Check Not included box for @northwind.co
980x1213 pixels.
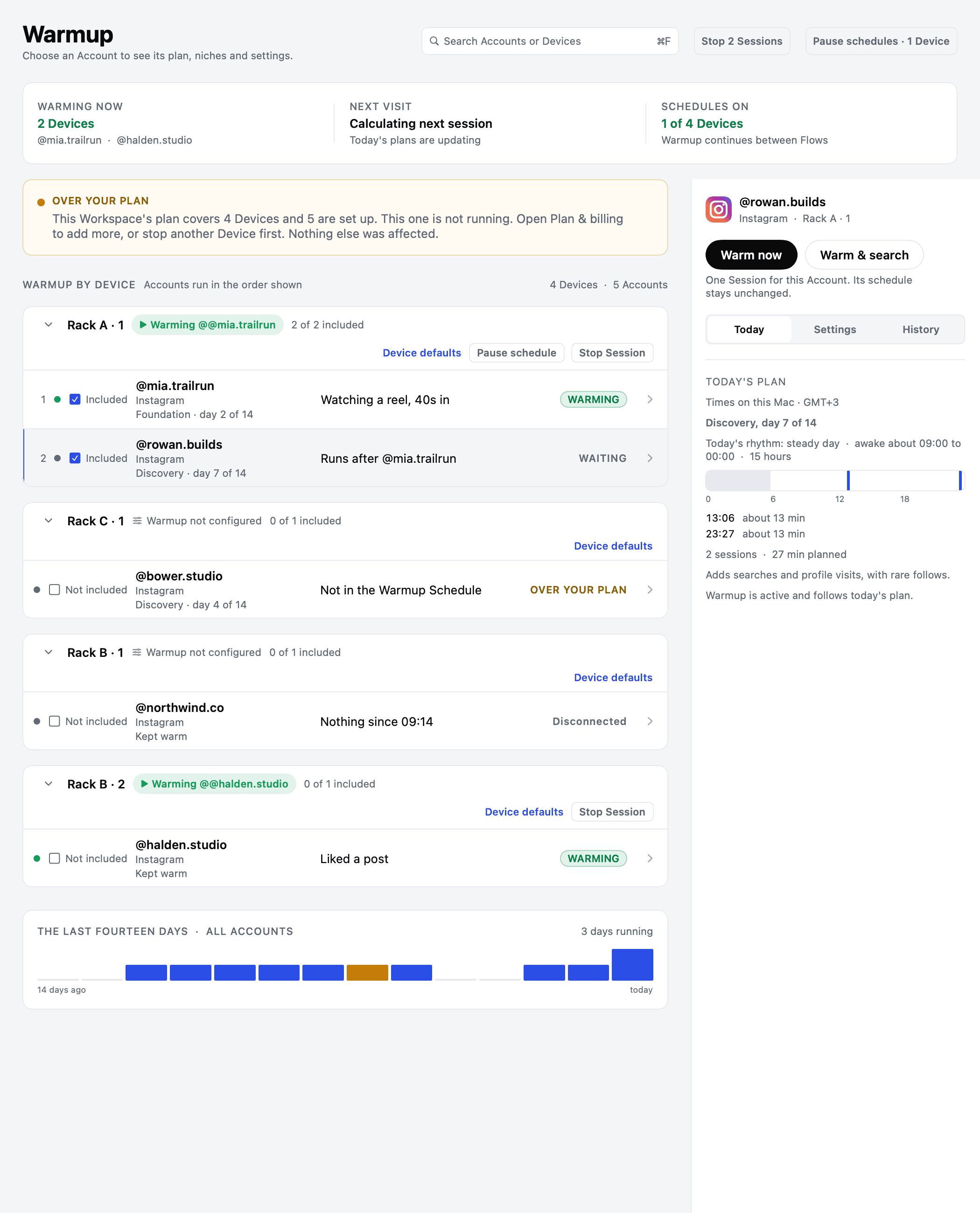click(x=54, y=721)
